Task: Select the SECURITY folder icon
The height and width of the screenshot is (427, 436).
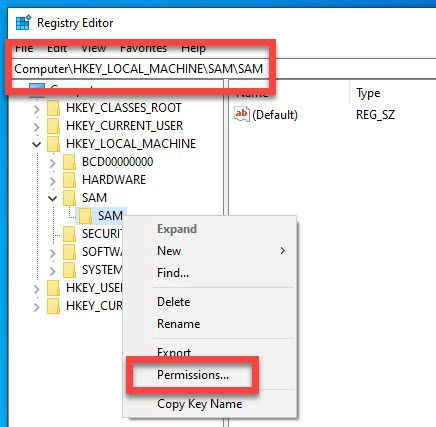Action: (69, 234)
